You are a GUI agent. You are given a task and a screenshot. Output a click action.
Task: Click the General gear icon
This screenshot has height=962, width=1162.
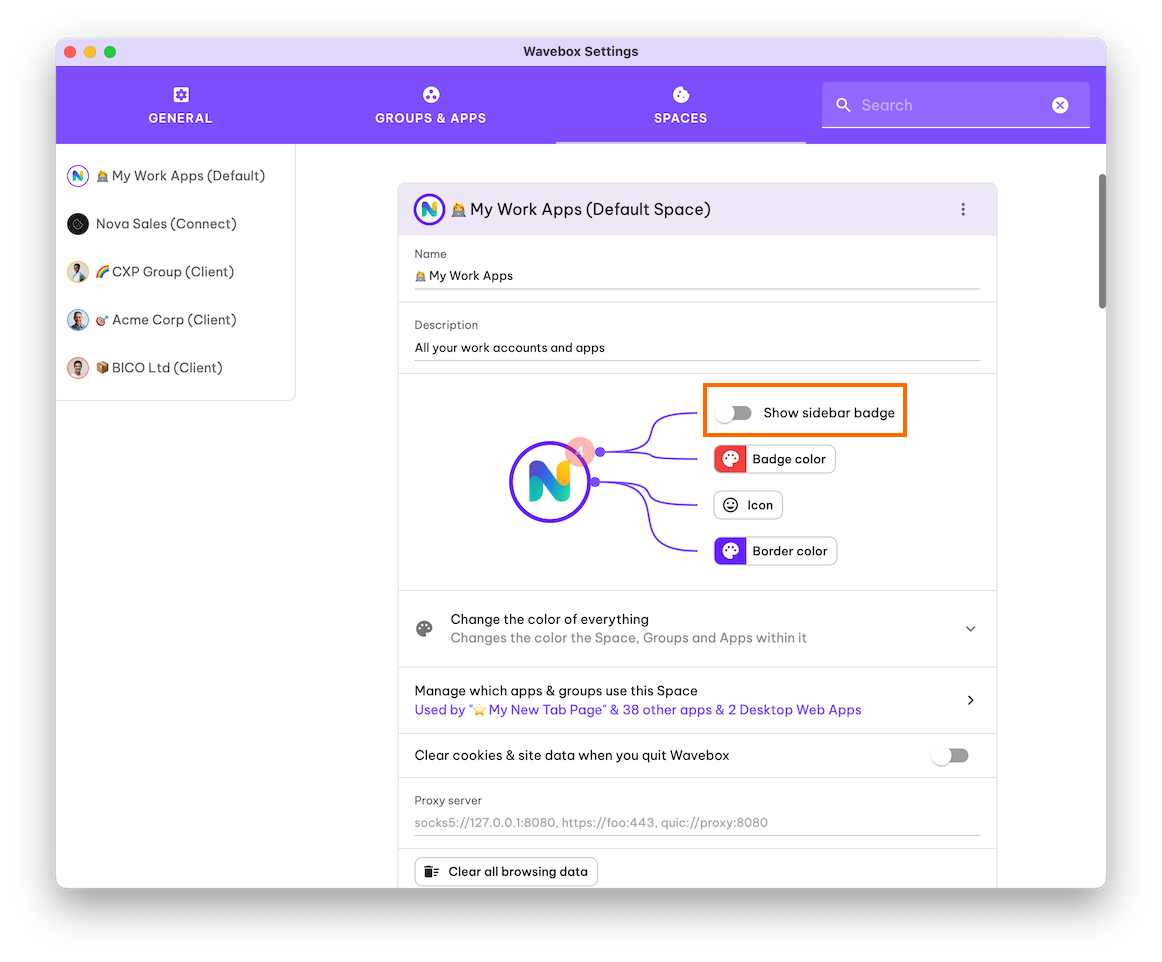[x=181, y=95]
